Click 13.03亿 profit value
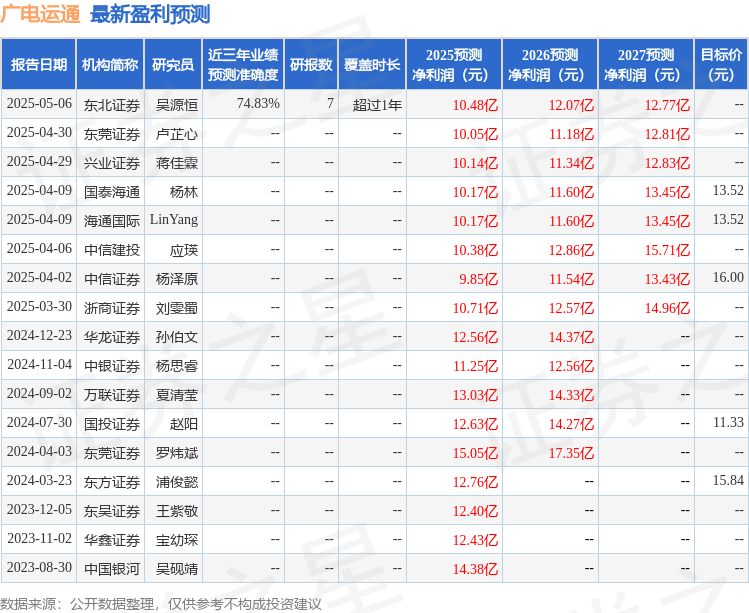The image size is (749, 613). pyautogui.click(x=475, y=395)
